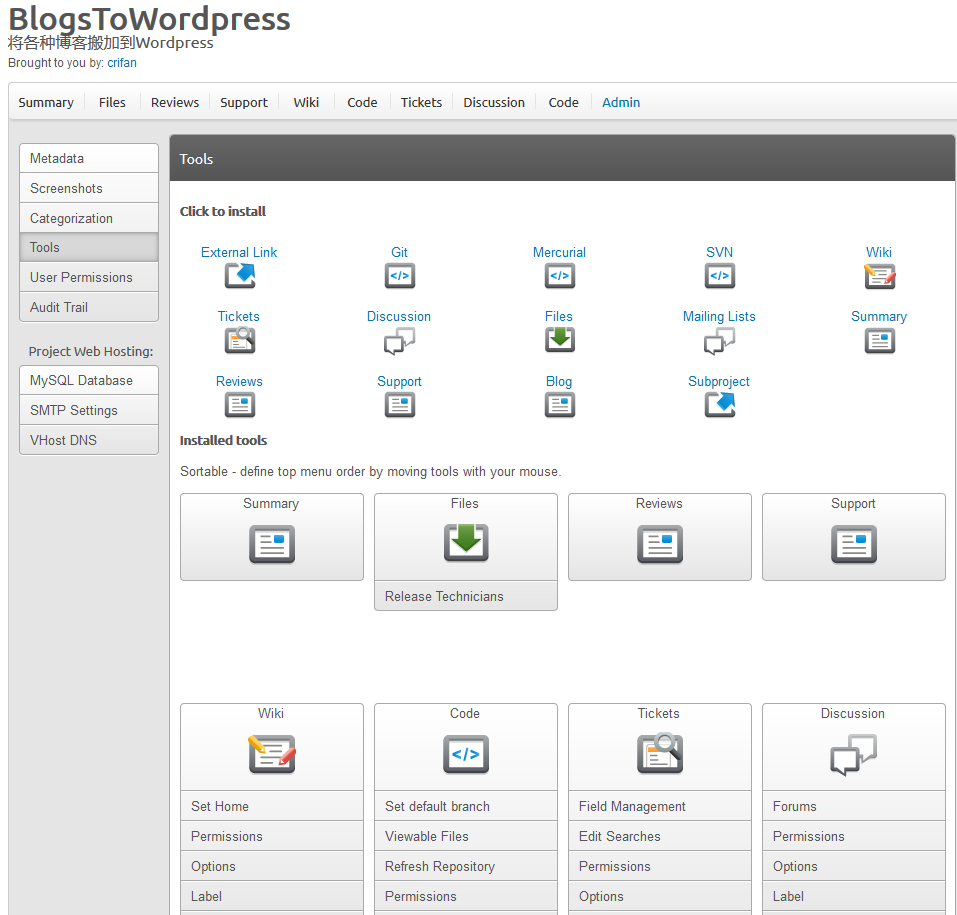The height and width of the screenshot is (915, 957).
Task: Click Edit Searches under Tickets
Action: 660,836
